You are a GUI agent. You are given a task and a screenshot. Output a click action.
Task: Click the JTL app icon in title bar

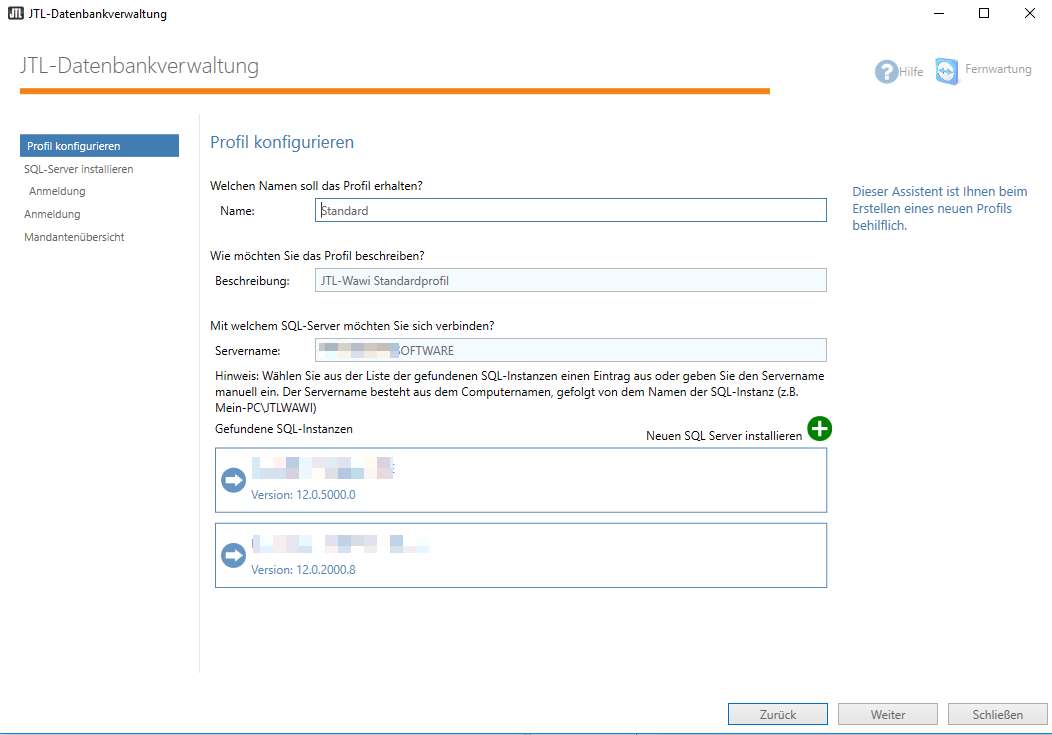pos(15,13)
